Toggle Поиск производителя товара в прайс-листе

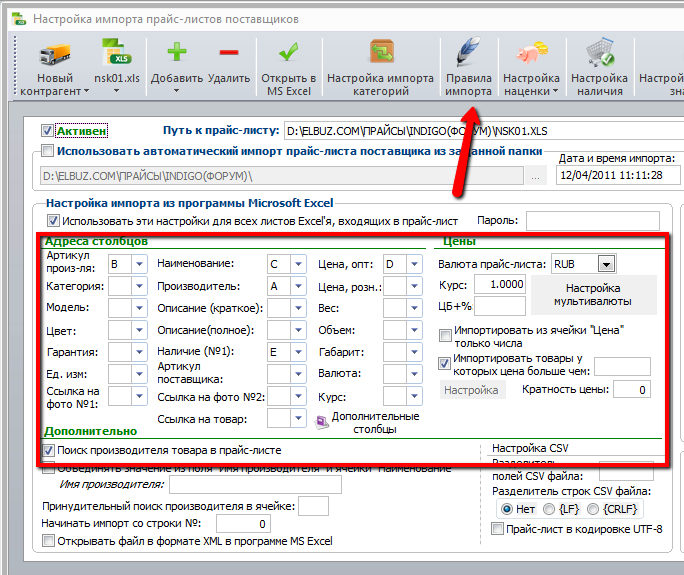pyautogui.click(x=48, y=450)
